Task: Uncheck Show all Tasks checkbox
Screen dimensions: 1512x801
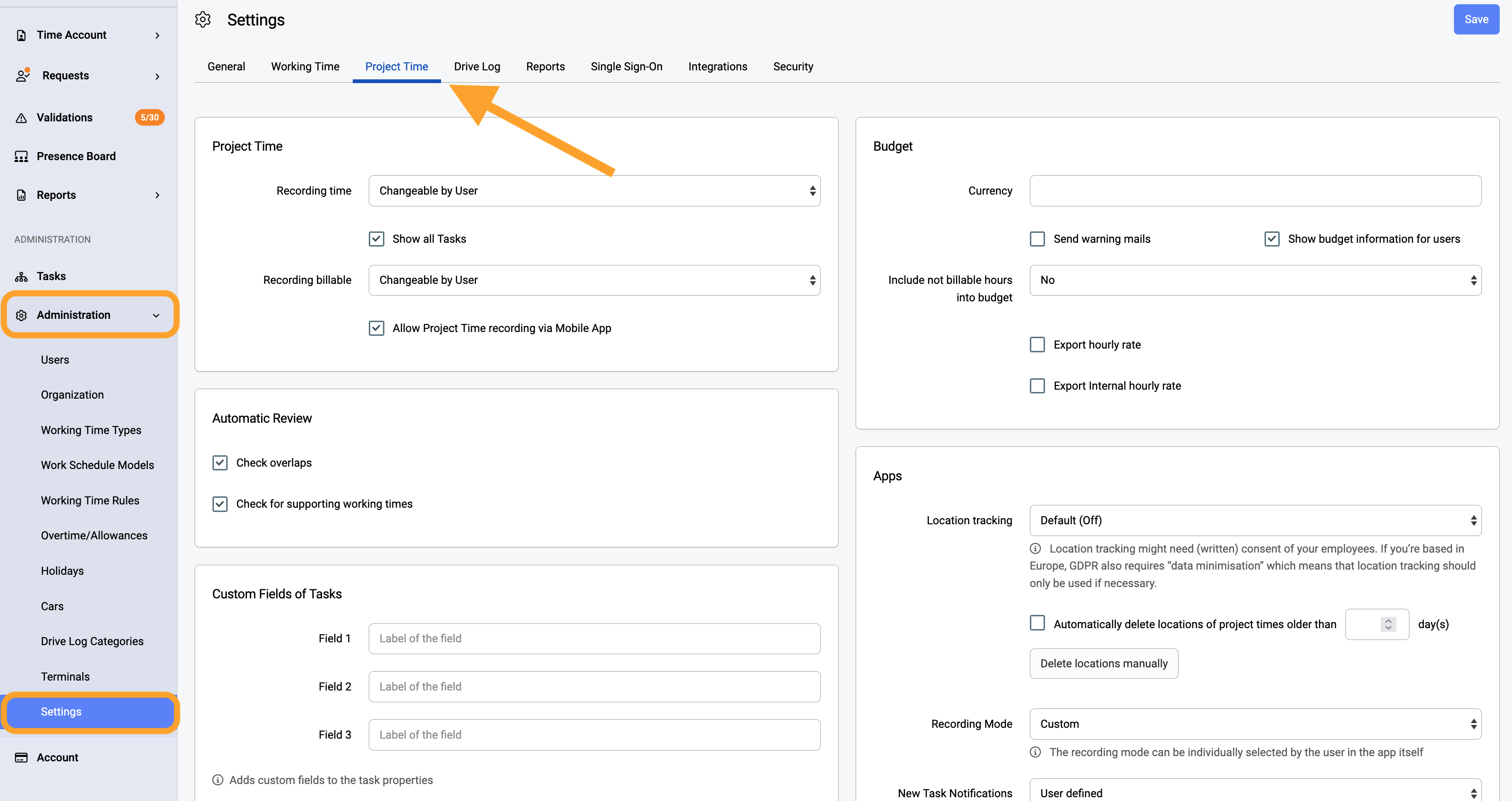Action: point(376,239)
